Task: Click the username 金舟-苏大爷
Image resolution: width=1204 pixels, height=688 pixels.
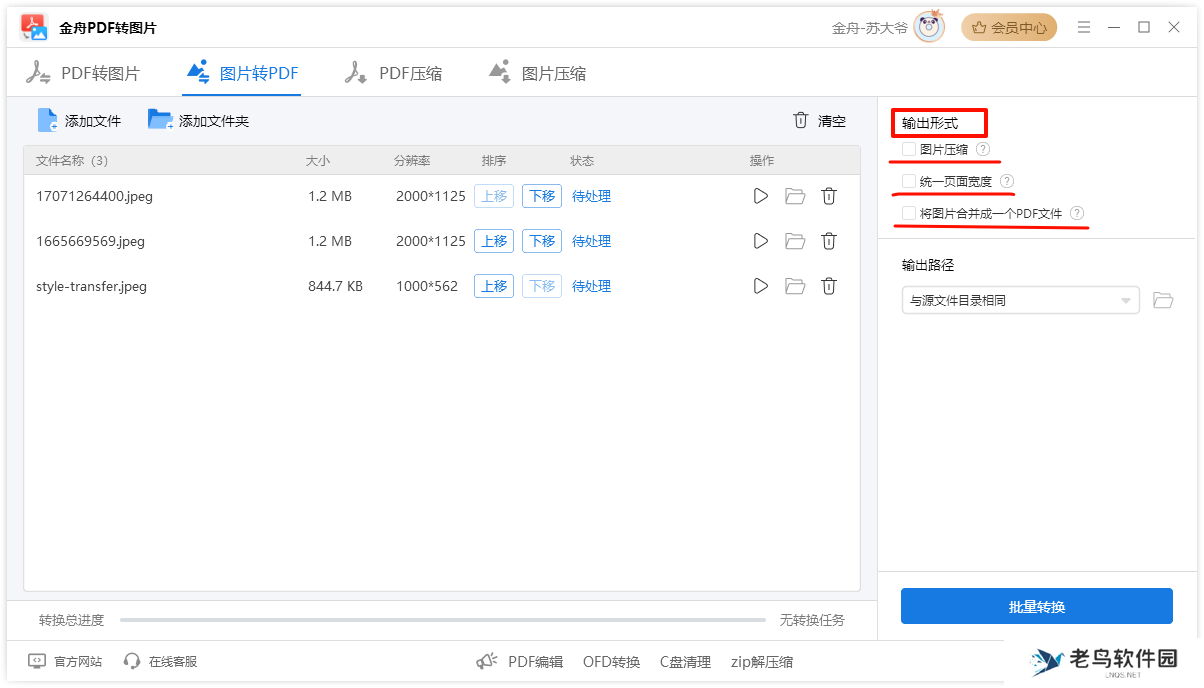Action: (x=870, y=28)
